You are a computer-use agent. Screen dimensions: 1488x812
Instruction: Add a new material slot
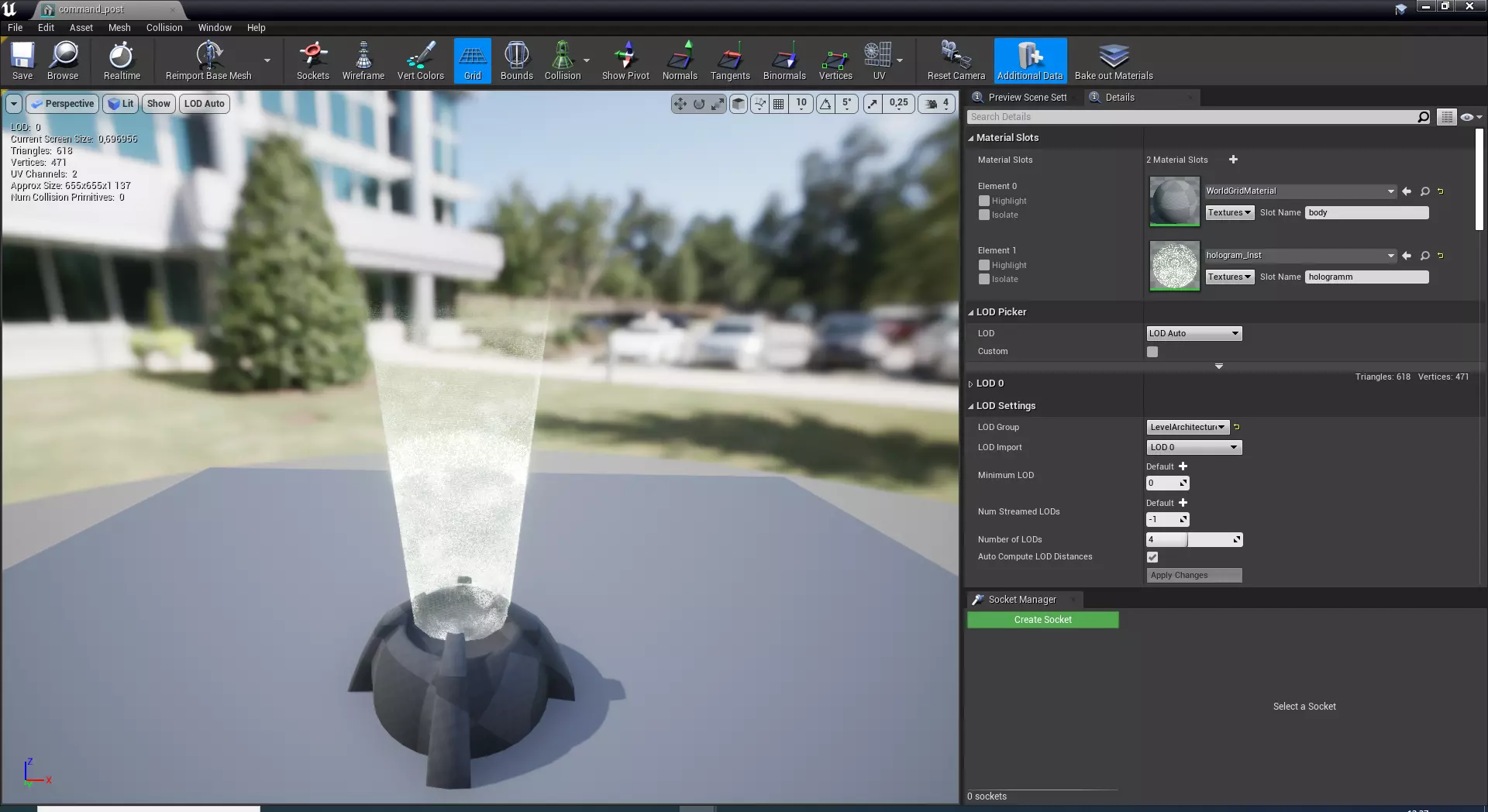[1233, 160]
